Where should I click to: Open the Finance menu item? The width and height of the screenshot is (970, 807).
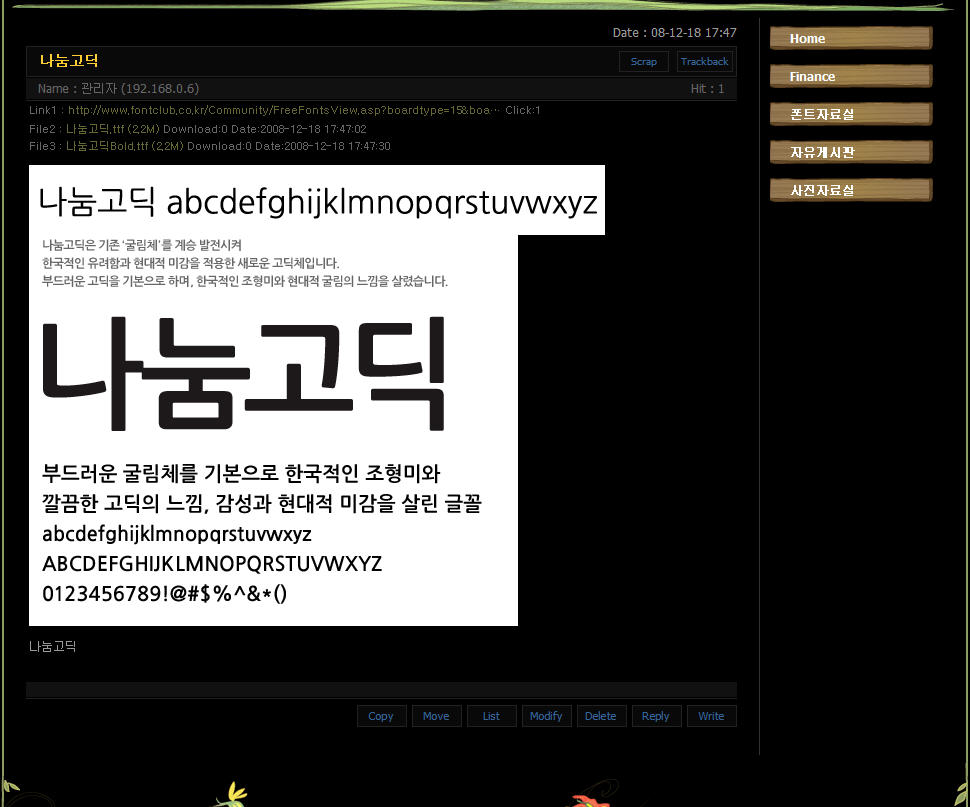pos(850,77)
